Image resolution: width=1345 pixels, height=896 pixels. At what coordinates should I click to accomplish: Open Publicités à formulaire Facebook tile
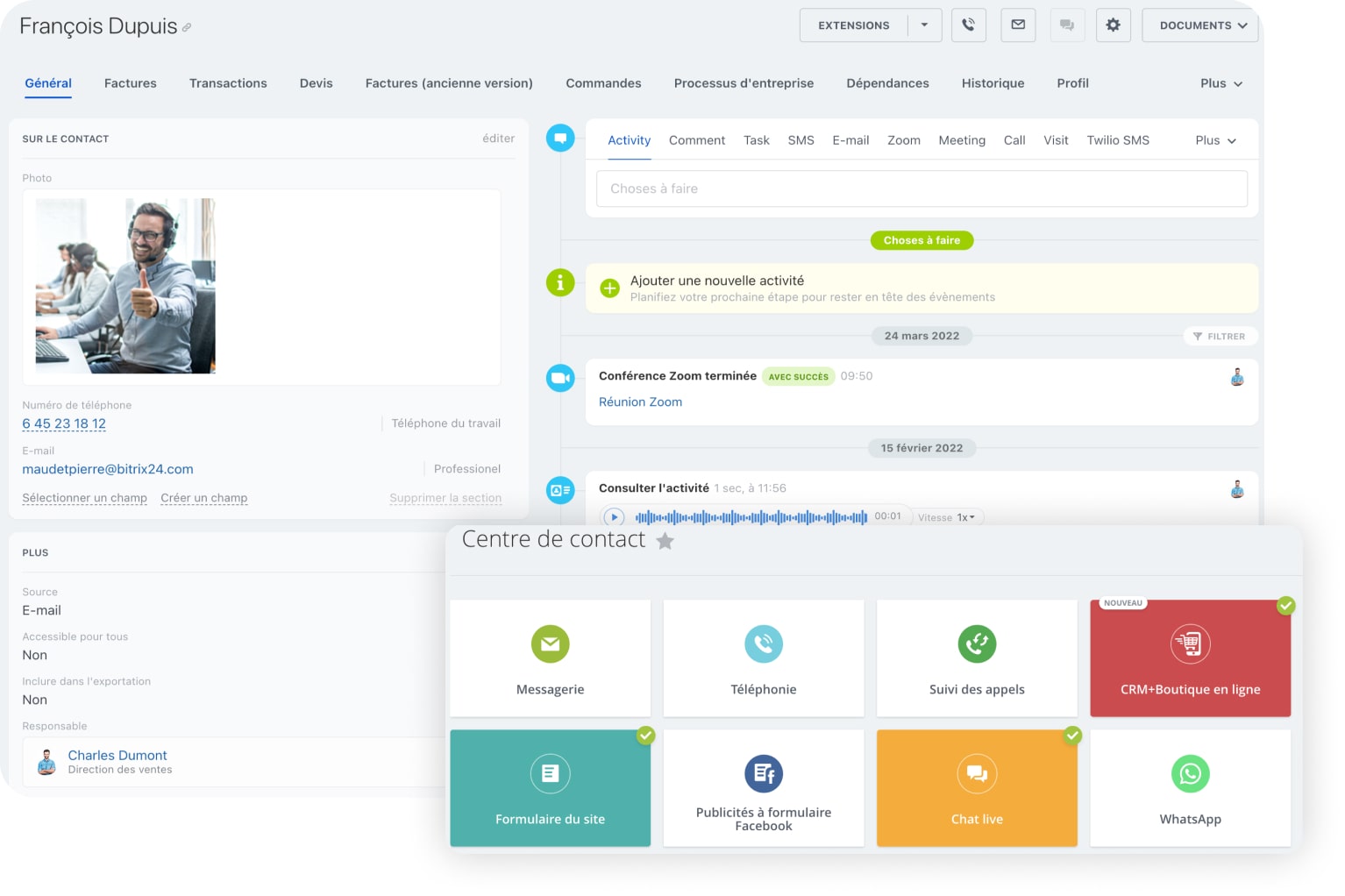click(x=763, y=788)
